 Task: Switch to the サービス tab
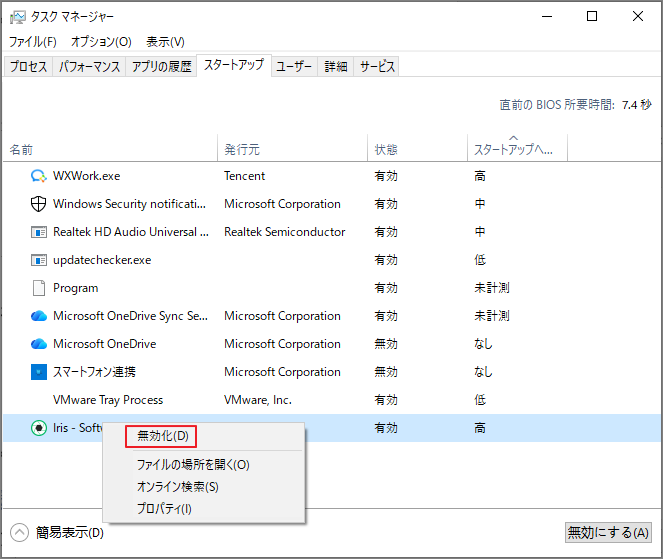pos(377,66)
